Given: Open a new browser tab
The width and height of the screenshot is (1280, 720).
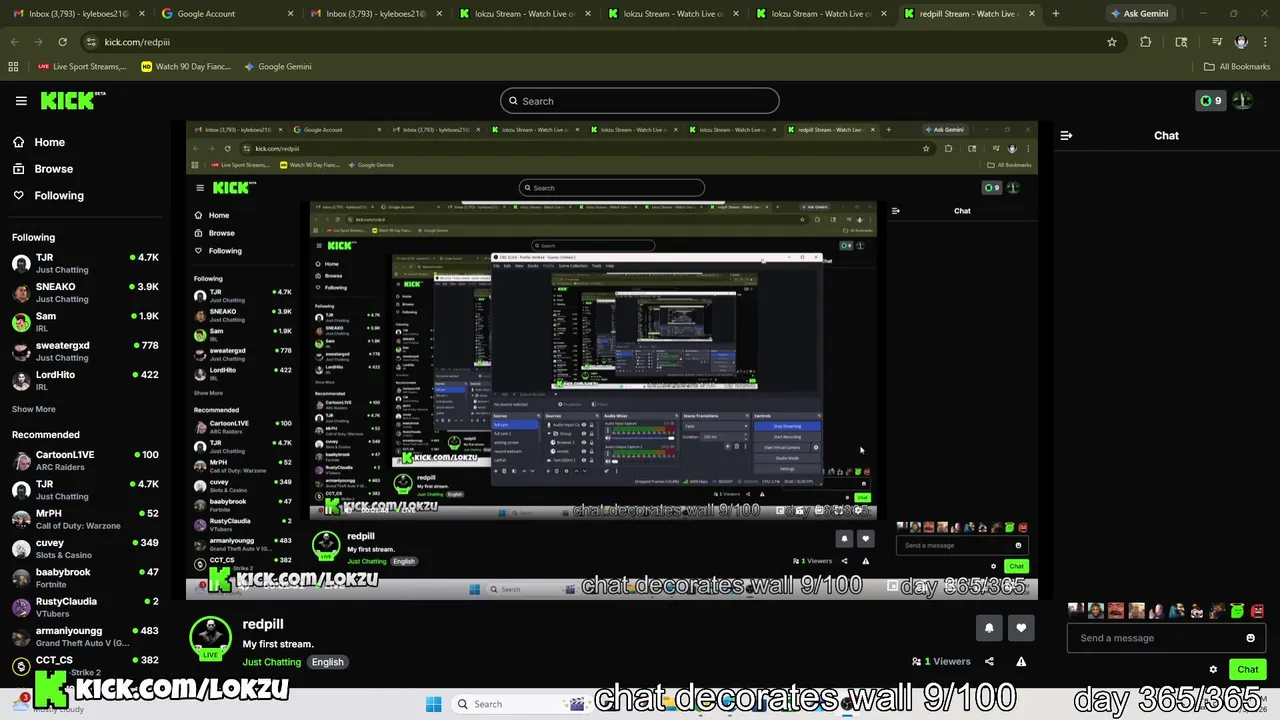Looking at the screenshot, I should pyautogui.click(x=1055, y=14).
